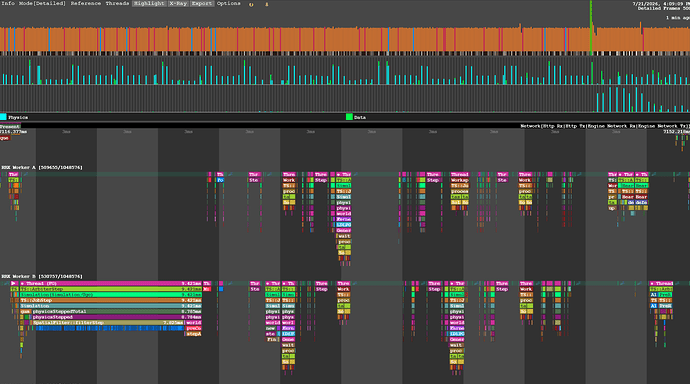Click the yellow circular icon after Options
Screen dimensions: 690x384
click(x=251, y=4)
